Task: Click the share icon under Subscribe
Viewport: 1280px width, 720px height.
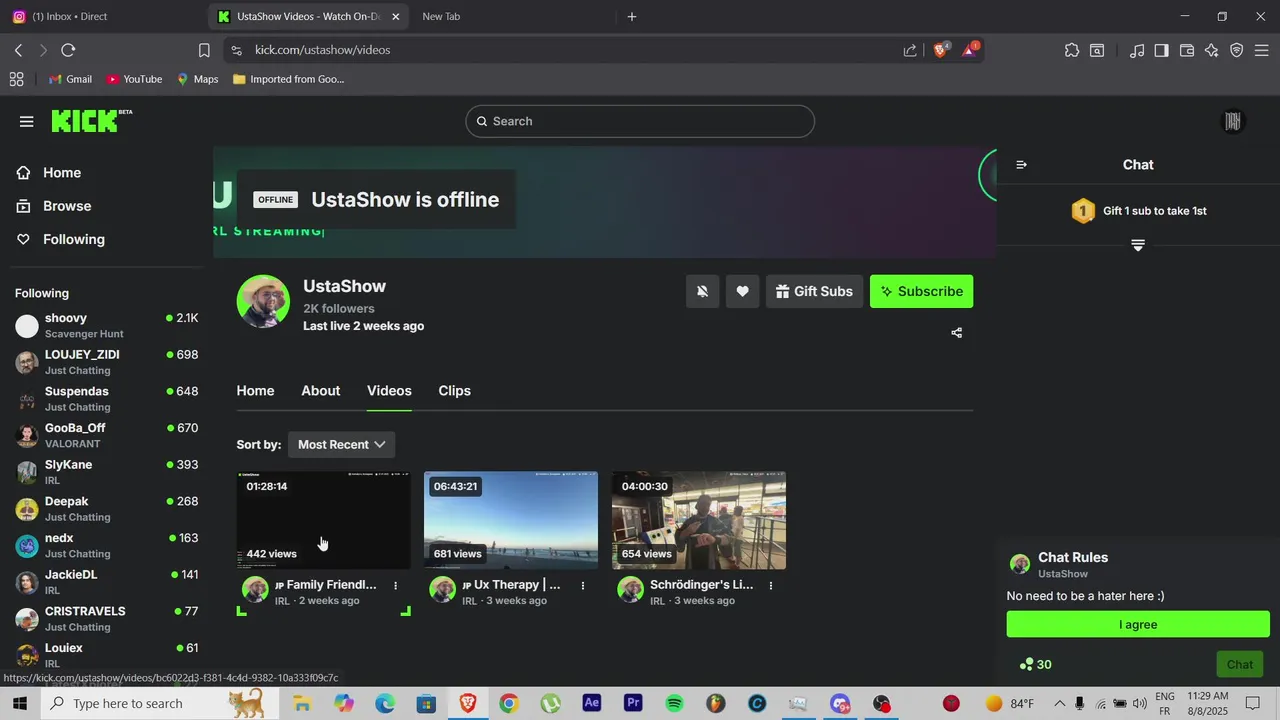Action: pyautogui.click(x=957, y=333)
